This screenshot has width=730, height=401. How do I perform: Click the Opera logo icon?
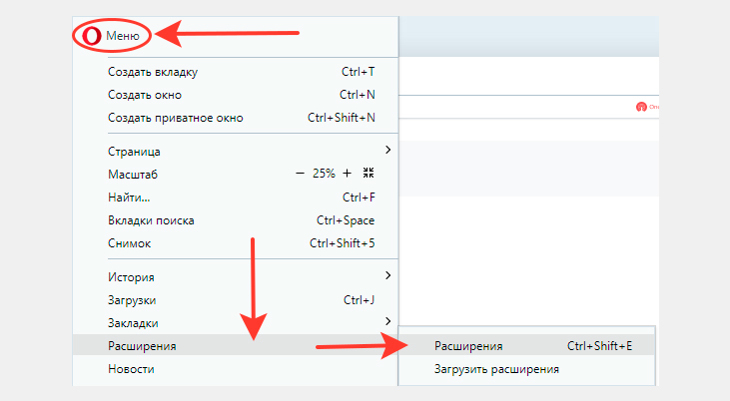coord(92,36)
